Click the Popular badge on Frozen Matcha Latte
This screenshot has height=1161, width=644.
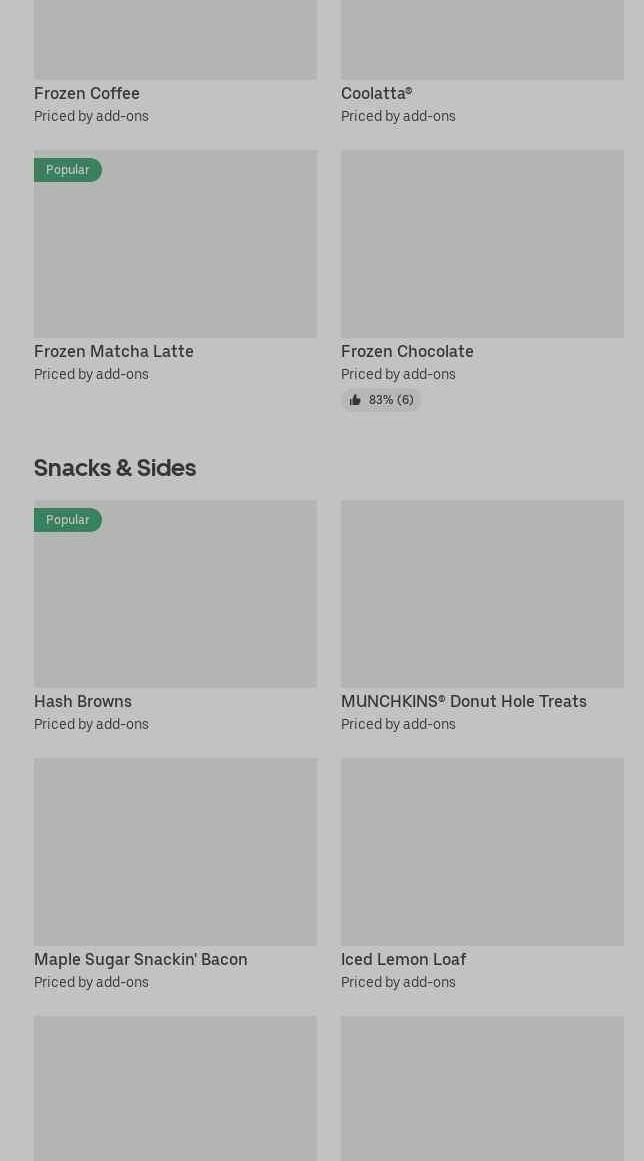[x=68, y=170]
